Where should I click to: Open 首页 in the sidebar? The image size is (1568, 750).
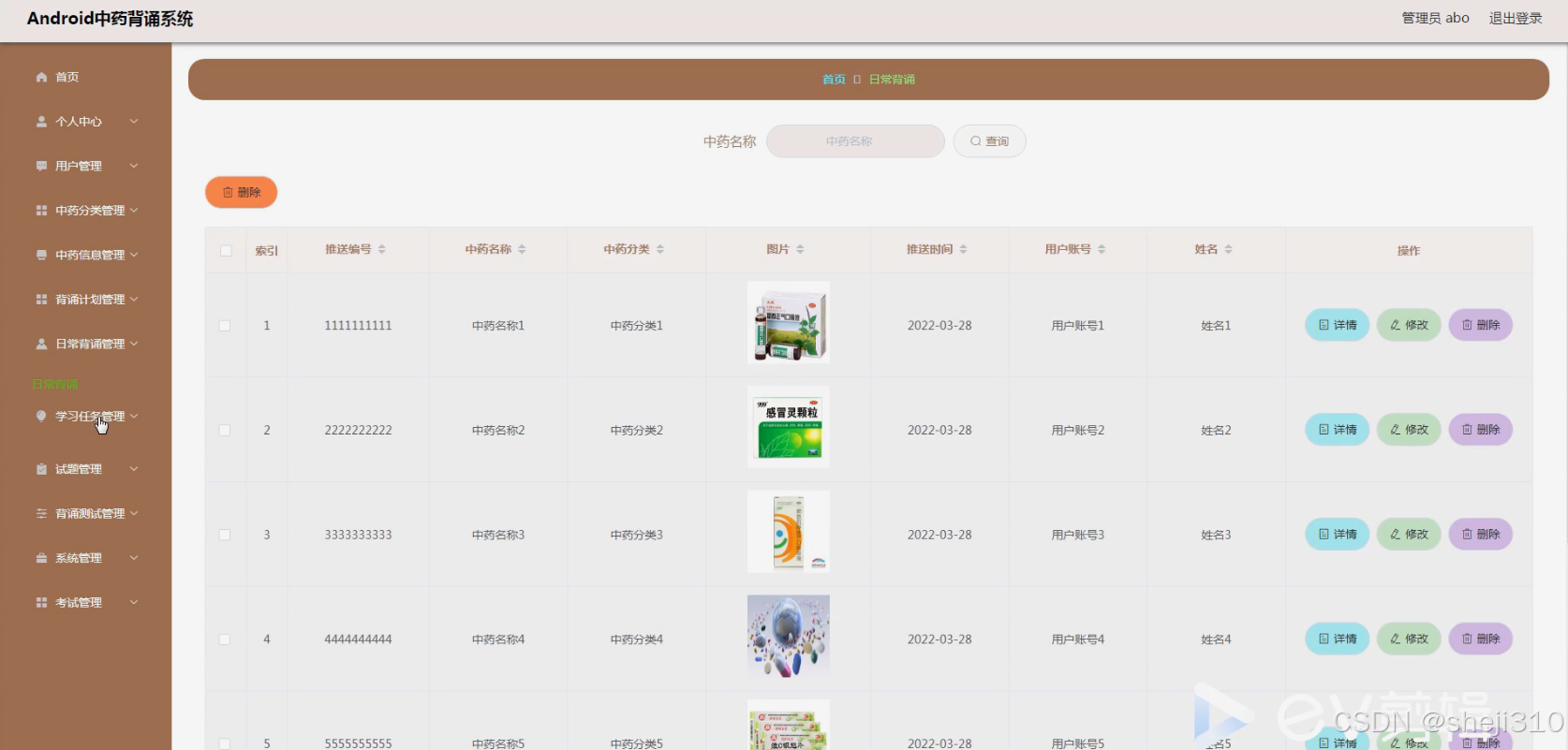click(67, 77)
